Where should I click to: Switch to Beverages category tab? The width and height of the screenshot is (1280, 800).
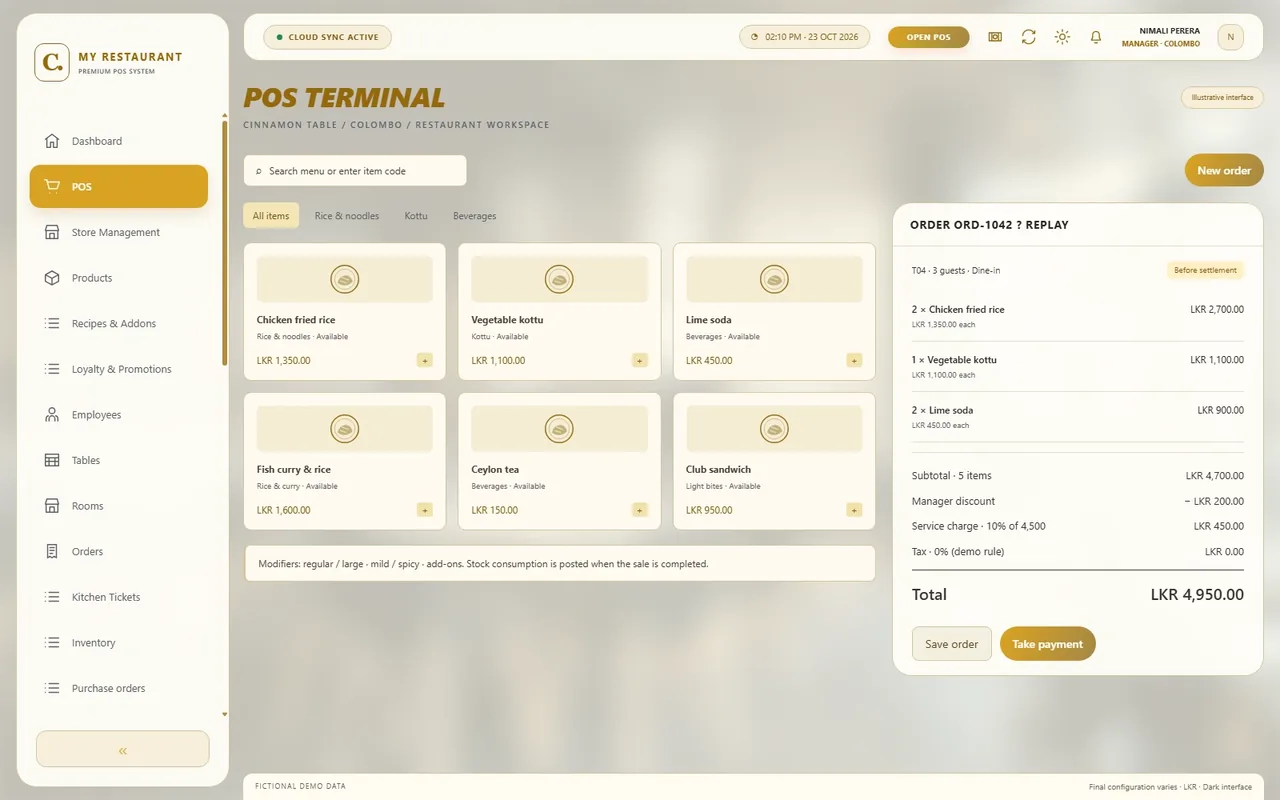(x=474, y=216)
